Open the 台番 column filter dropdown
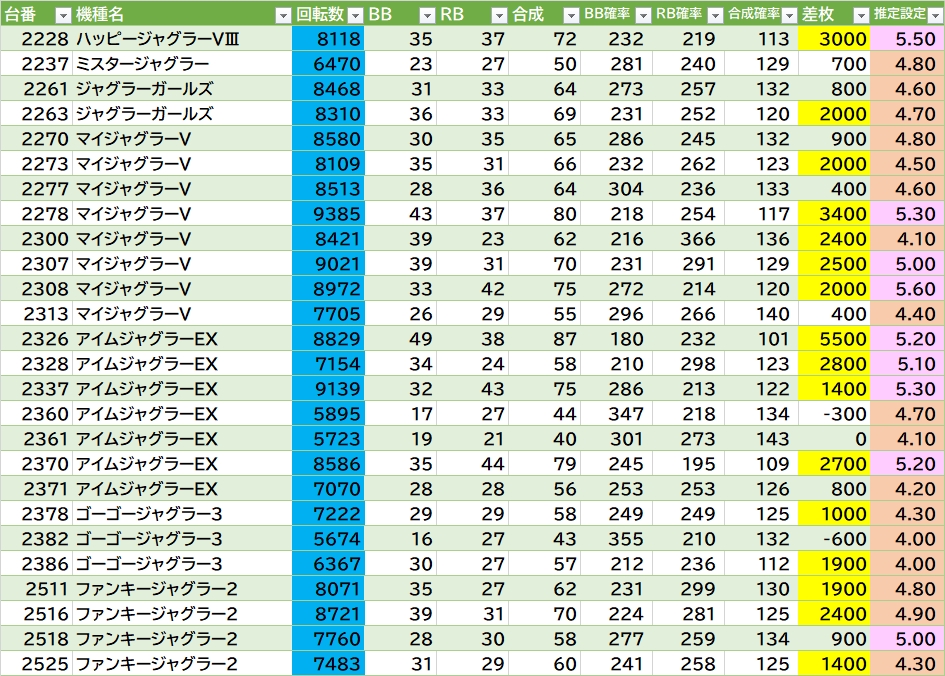This screenshot has width=945, height=676. point(63,15)
